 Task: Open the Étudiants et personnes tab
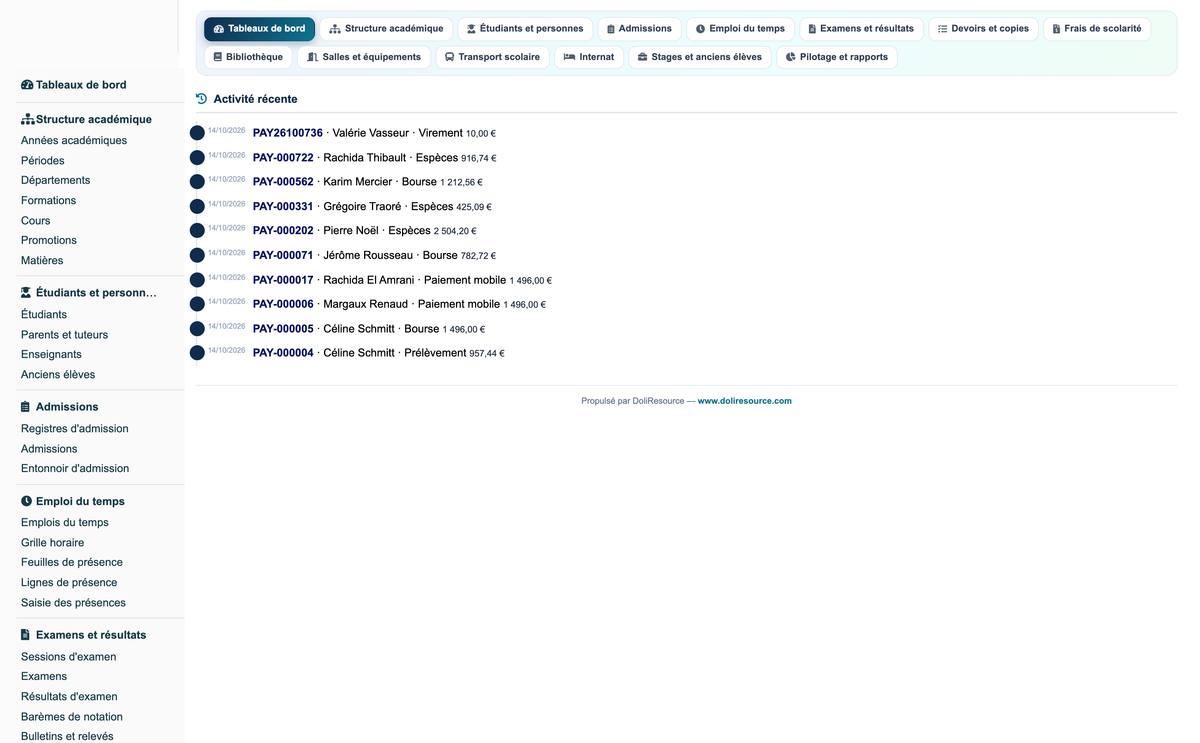(x=525, y=29)
